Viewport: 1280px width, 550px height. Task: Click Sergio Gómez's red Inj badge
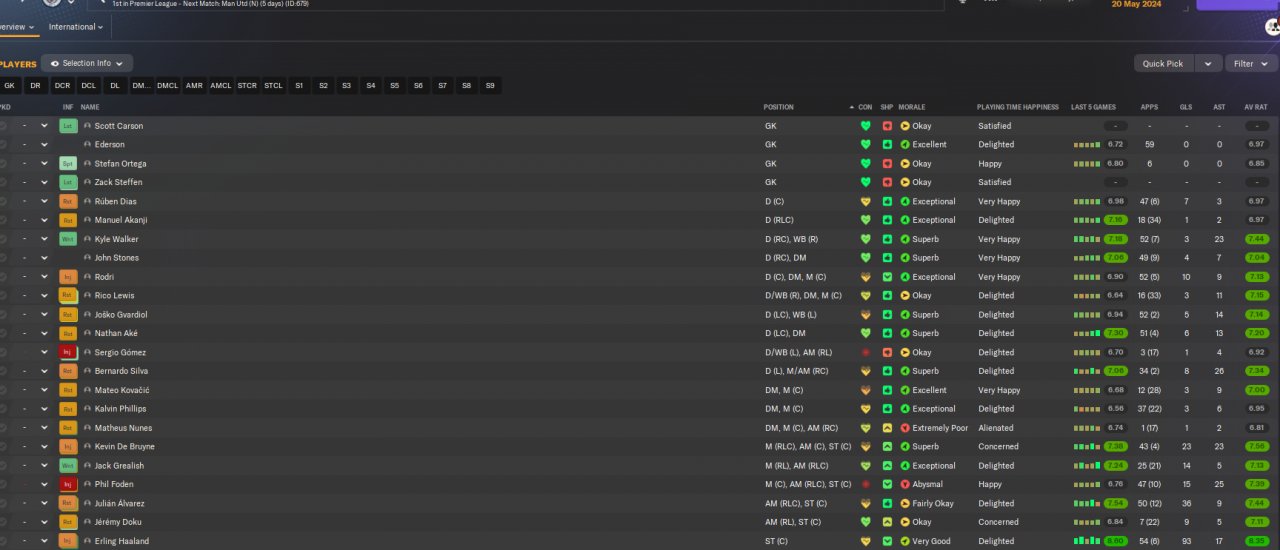pyautogui.click(x=68, y=352)
